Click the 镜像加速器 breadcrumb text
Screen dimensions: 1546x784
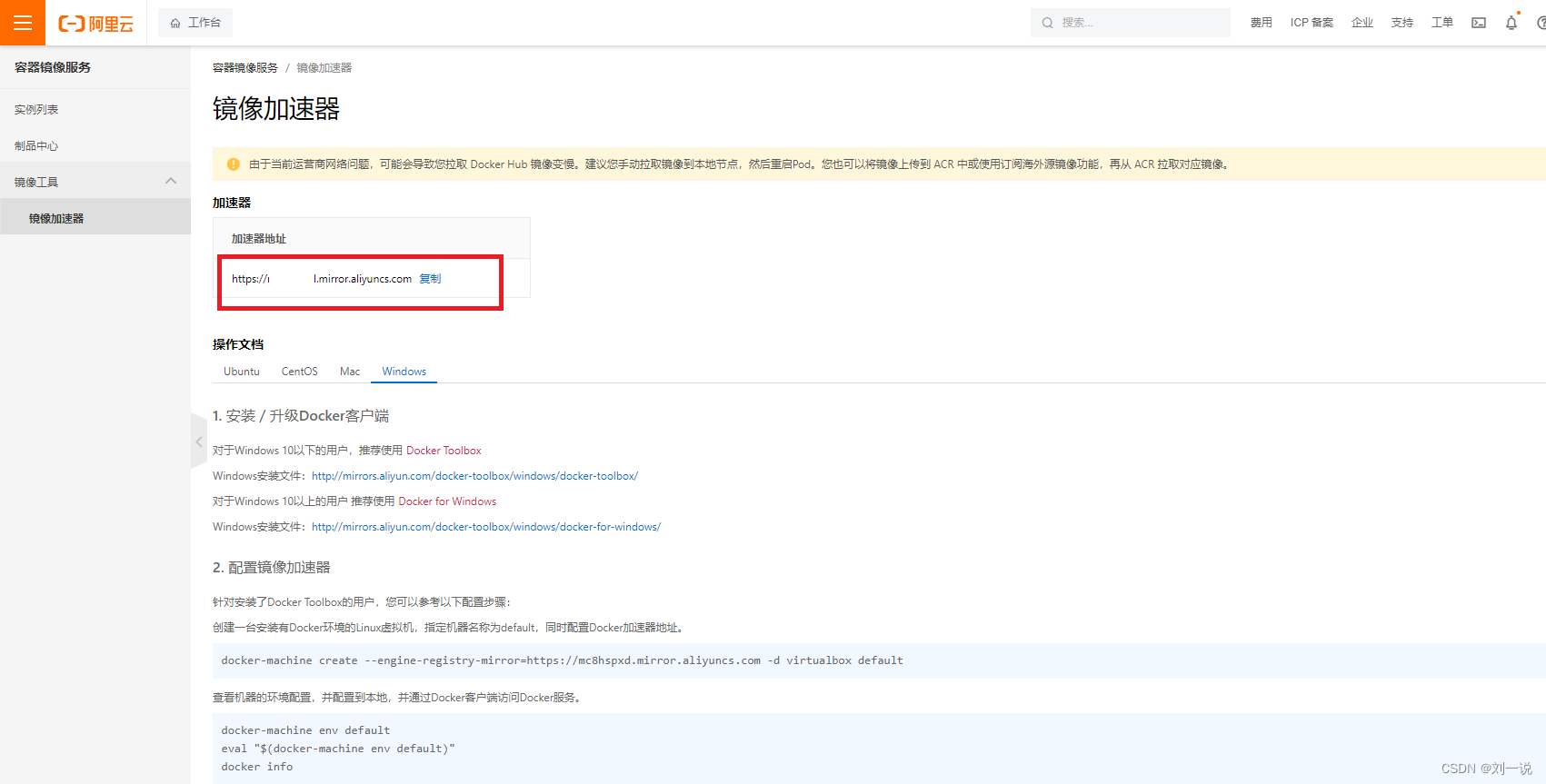pos(324,68)
